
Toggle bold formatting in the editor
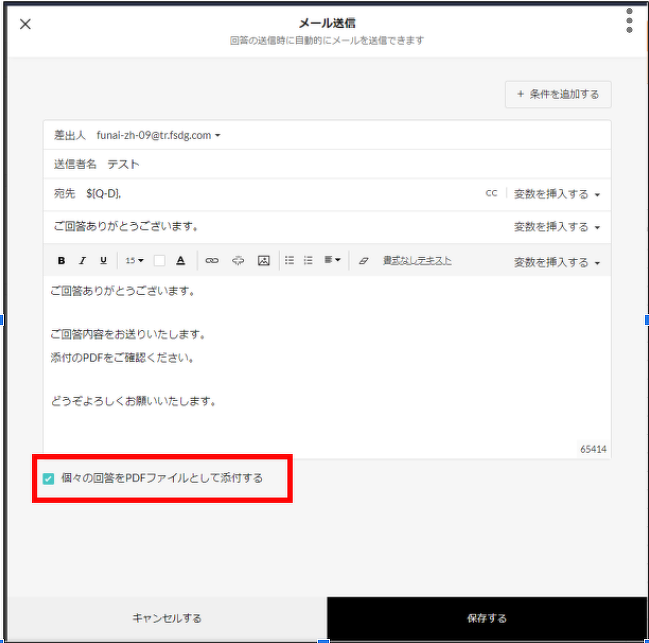(x=61, y=261)
